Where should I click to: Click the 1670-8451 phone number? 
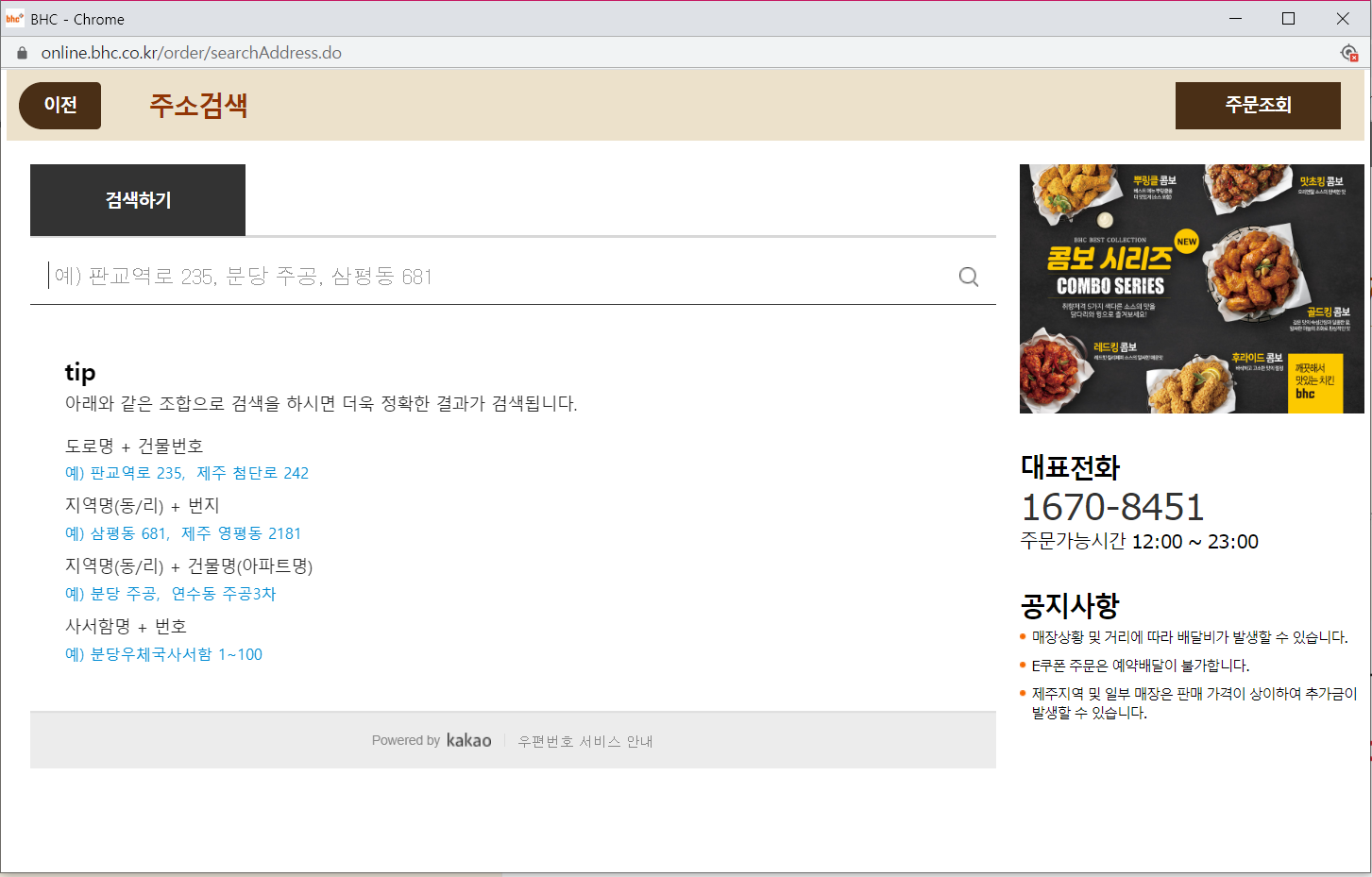[x=1112, y=507]
